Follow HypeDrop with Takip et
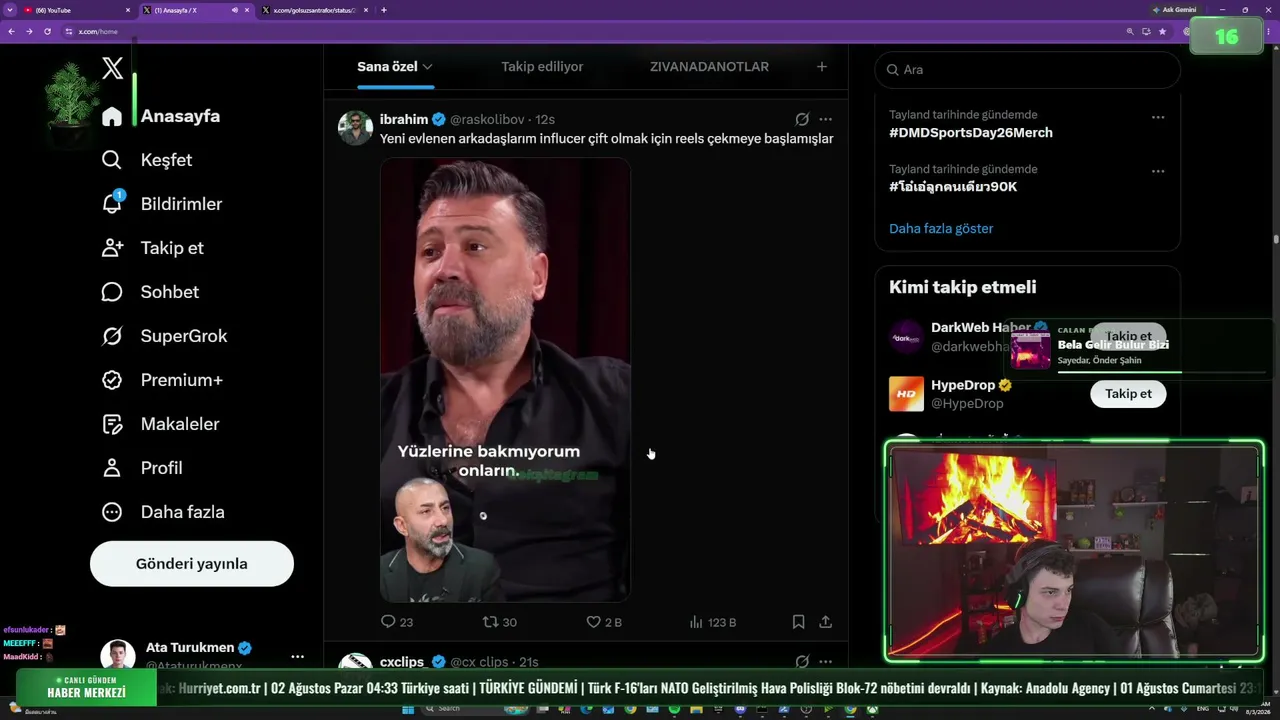 [x=1128, y=394]
